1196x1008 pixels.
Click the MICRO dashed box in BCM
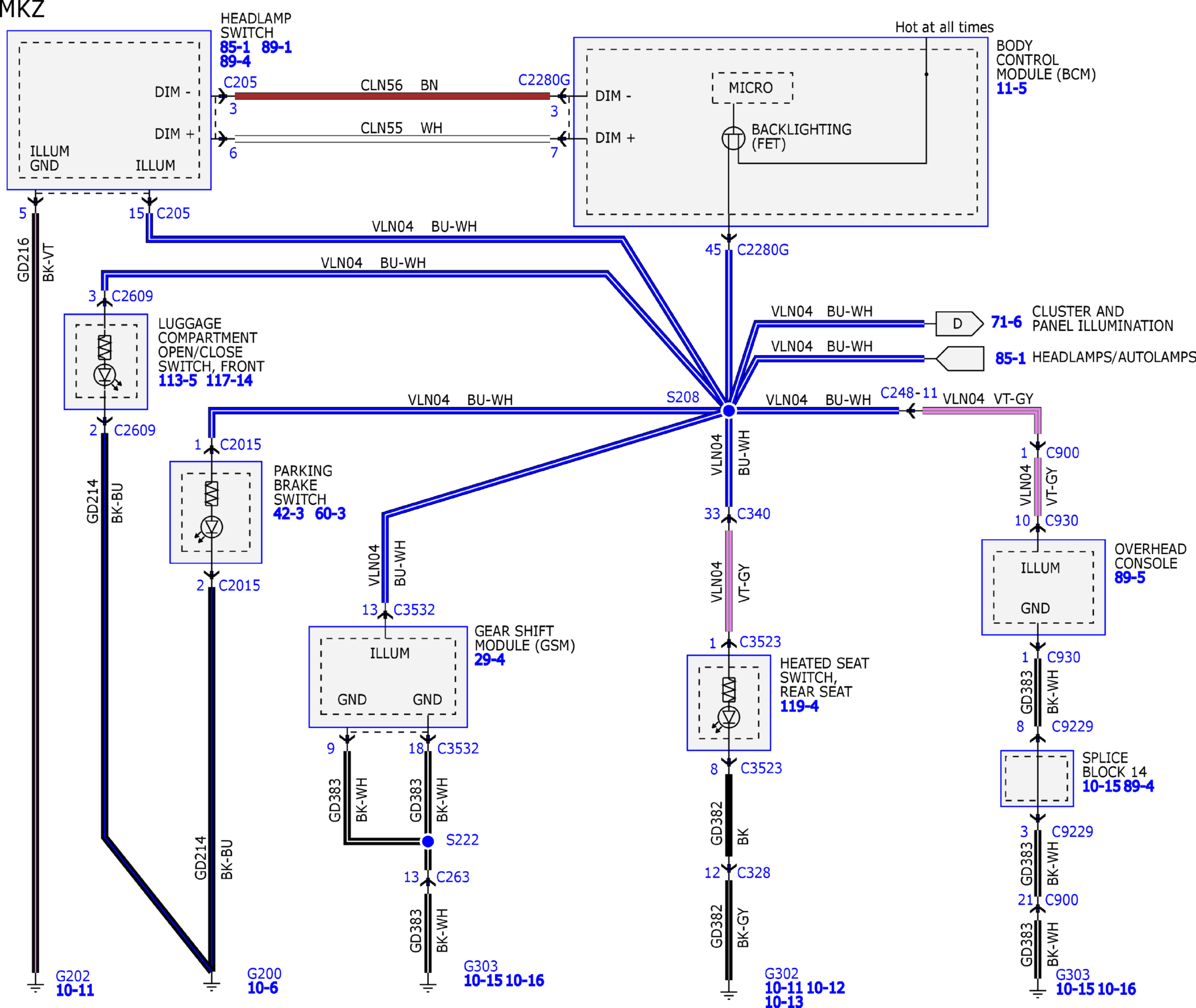pyautogui.click(x=752, y=88)
